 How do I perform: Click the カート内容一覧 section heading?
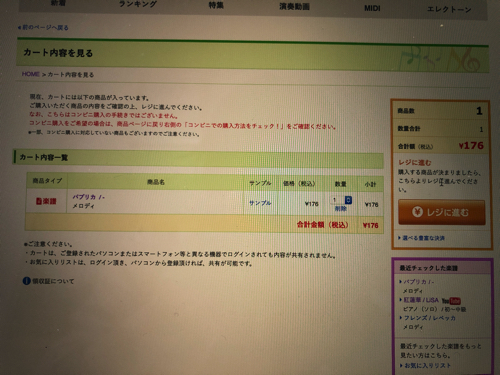pyautogui.click(x=44, y=157)
